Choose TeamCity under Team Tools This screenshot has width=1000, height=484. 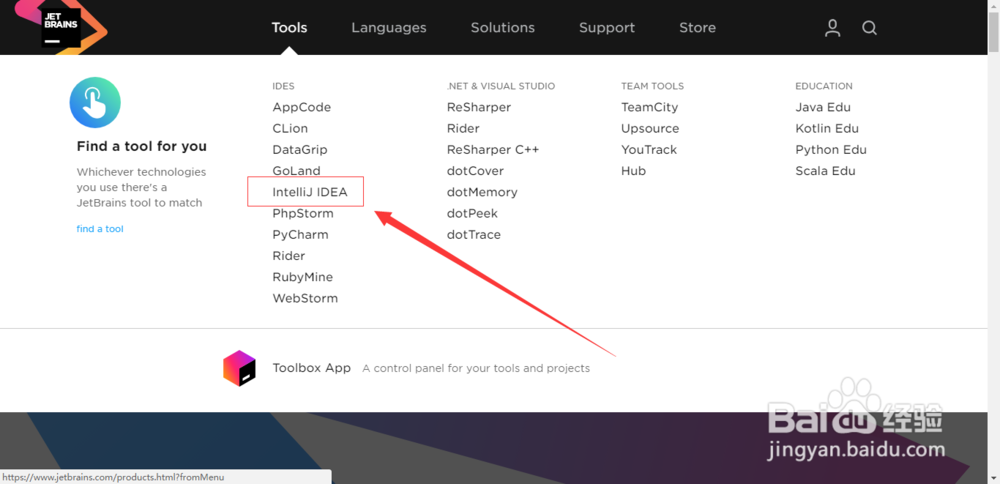coord(649,107)
